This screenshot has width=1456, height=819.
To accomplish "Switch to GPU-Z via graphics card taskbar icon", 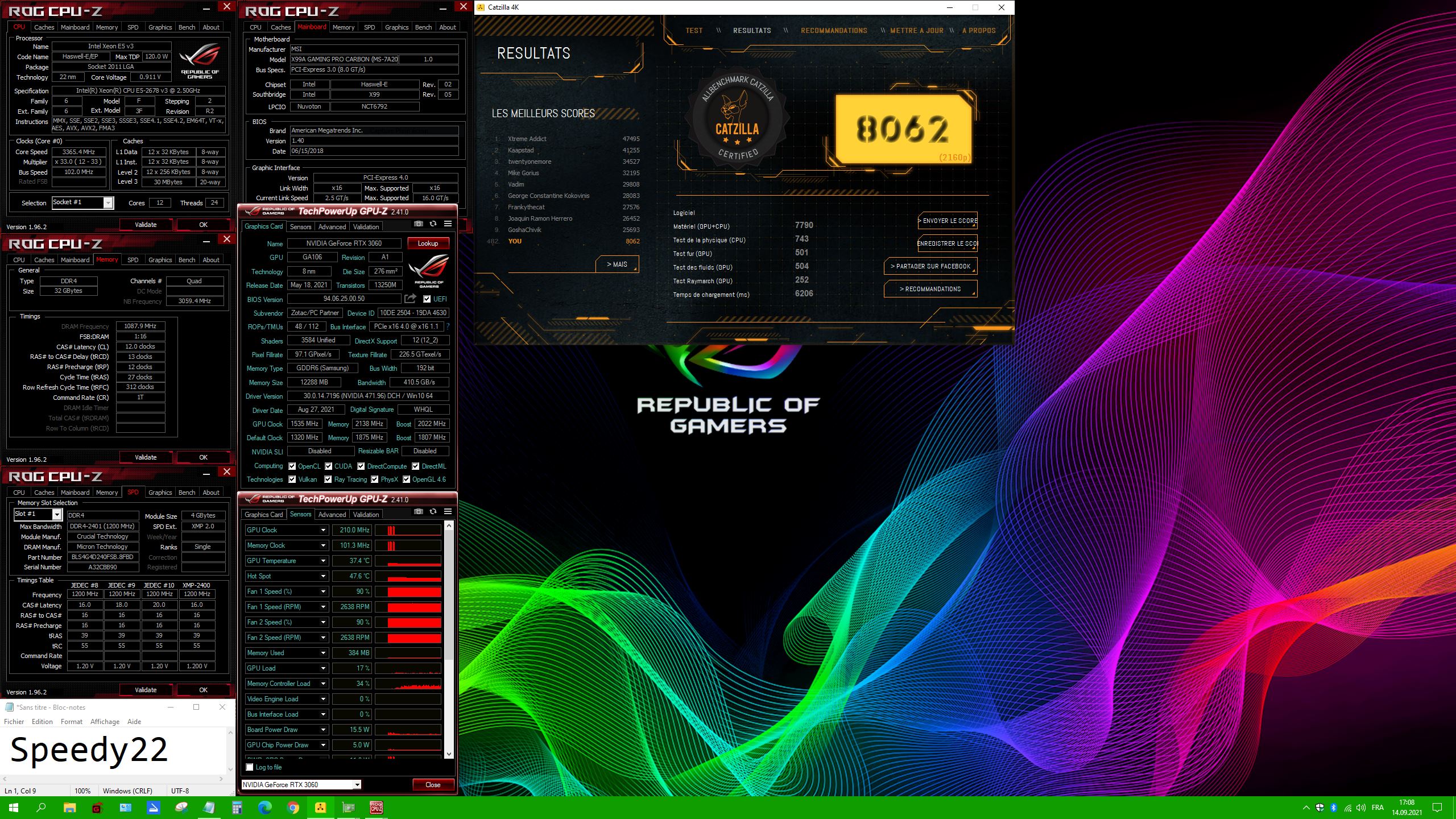I will [x=349, y=808].
